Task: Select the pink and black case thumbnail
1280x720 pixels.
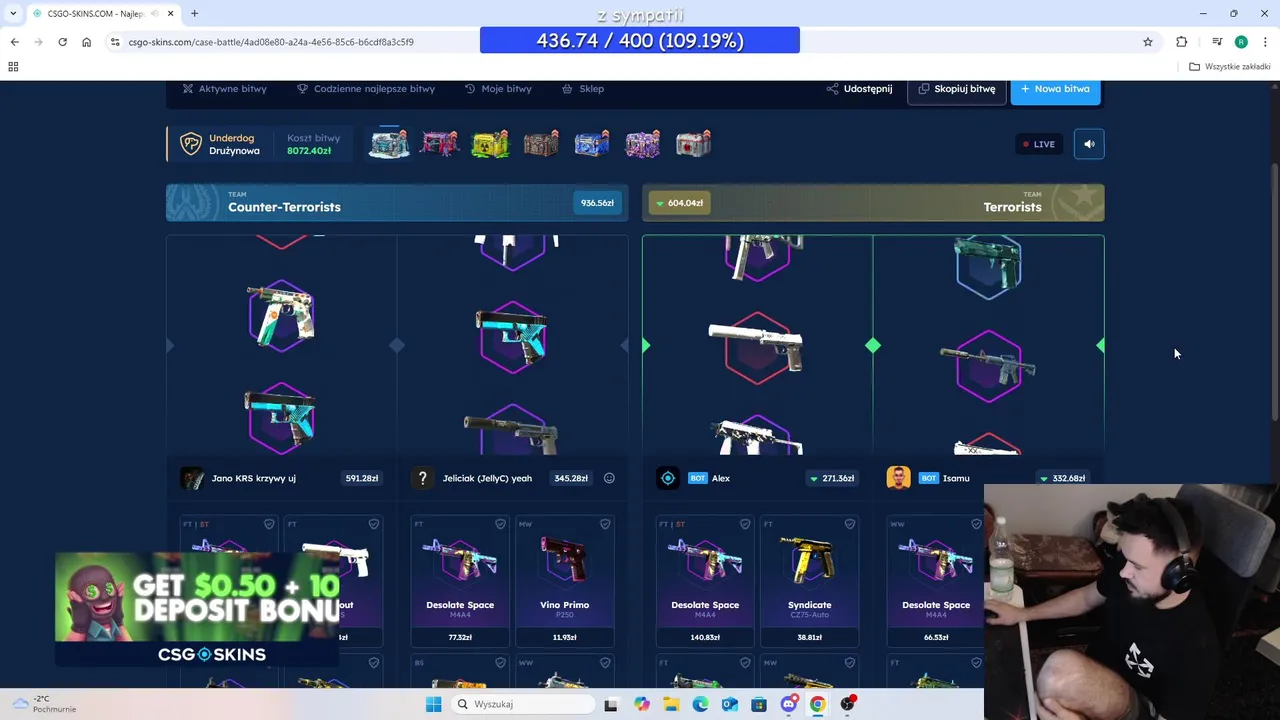Action: click(x=439, y=144)
